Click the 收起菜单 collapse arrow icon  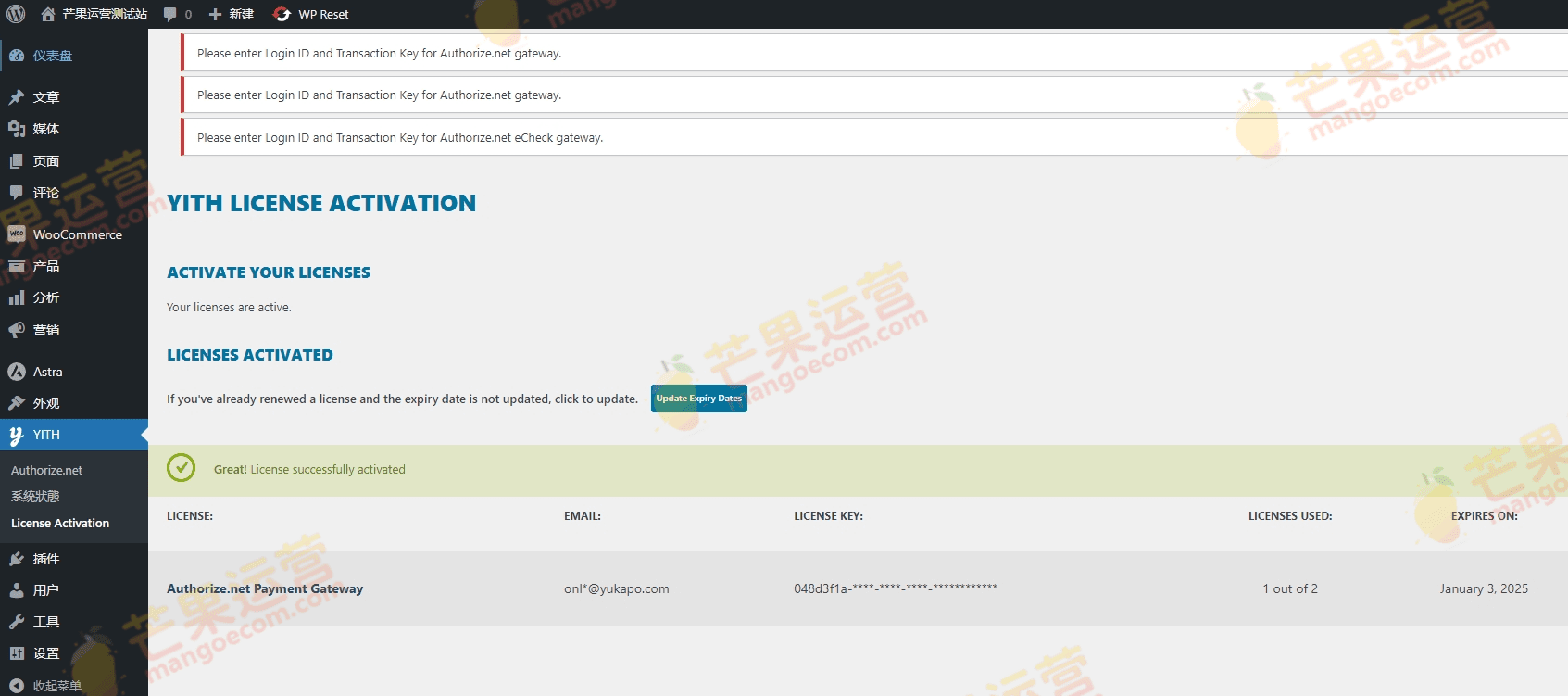[17, 686]
